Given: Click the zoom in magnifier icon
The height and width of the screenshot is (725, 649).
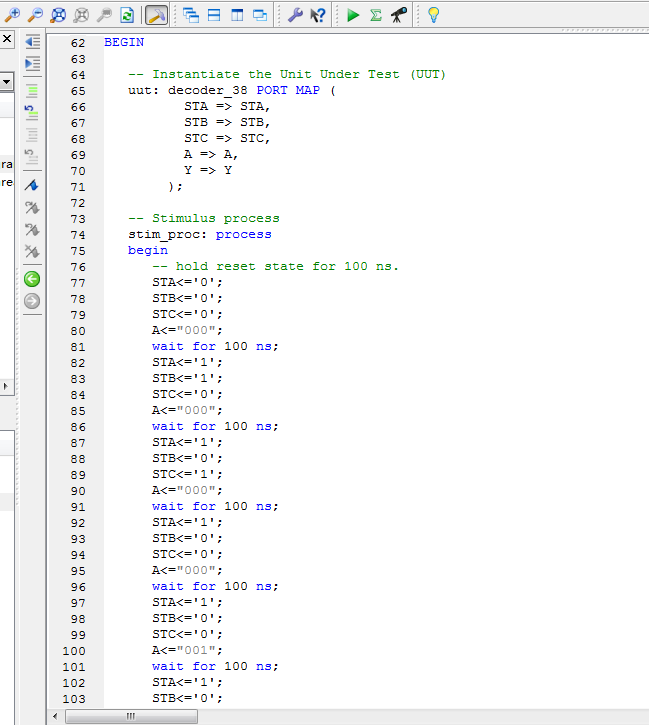Looking at the screenshot, I should tap(12, 15).
